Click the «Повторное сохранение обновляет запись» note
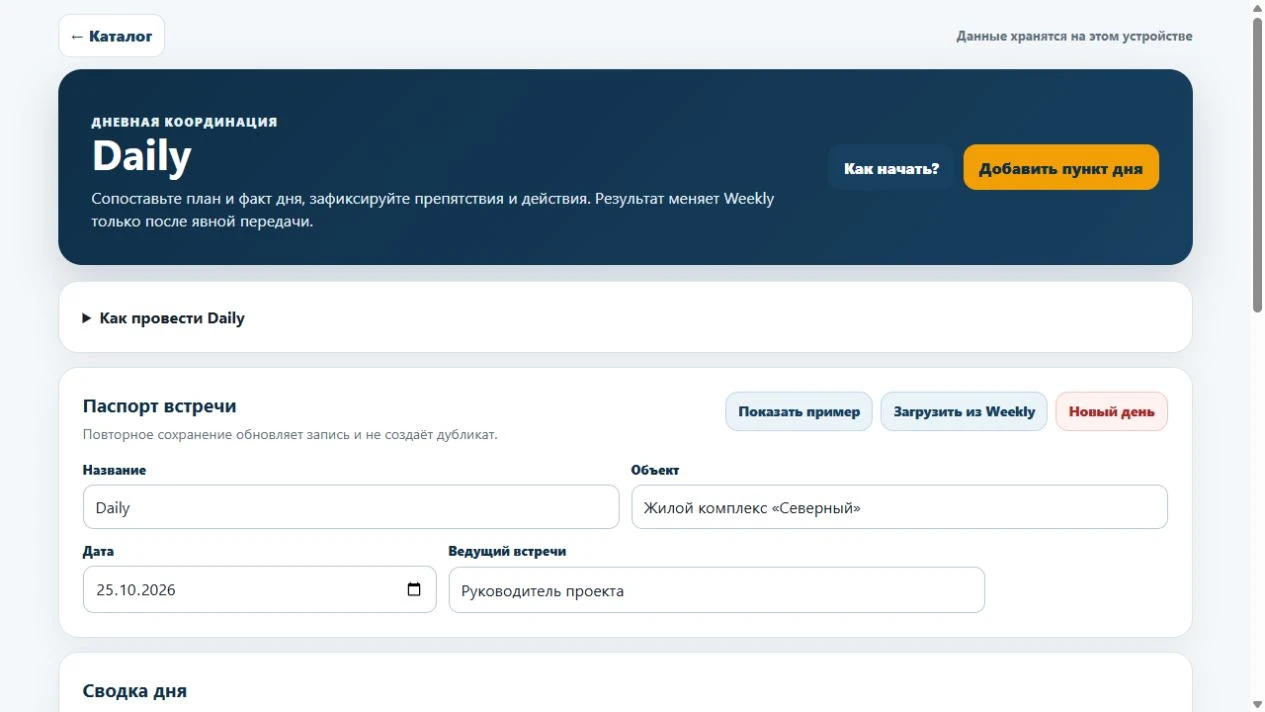The height and width of the screenshot is (712, 1265). 290,435
